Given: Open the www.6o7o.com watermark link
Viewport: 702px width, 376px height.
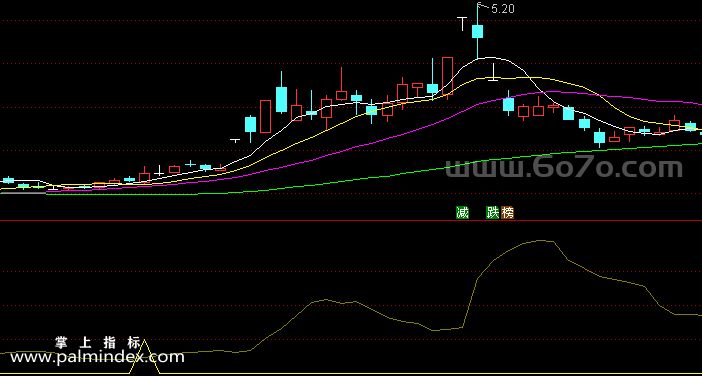Looking at the screenshot, I should [x=564, y=168].
